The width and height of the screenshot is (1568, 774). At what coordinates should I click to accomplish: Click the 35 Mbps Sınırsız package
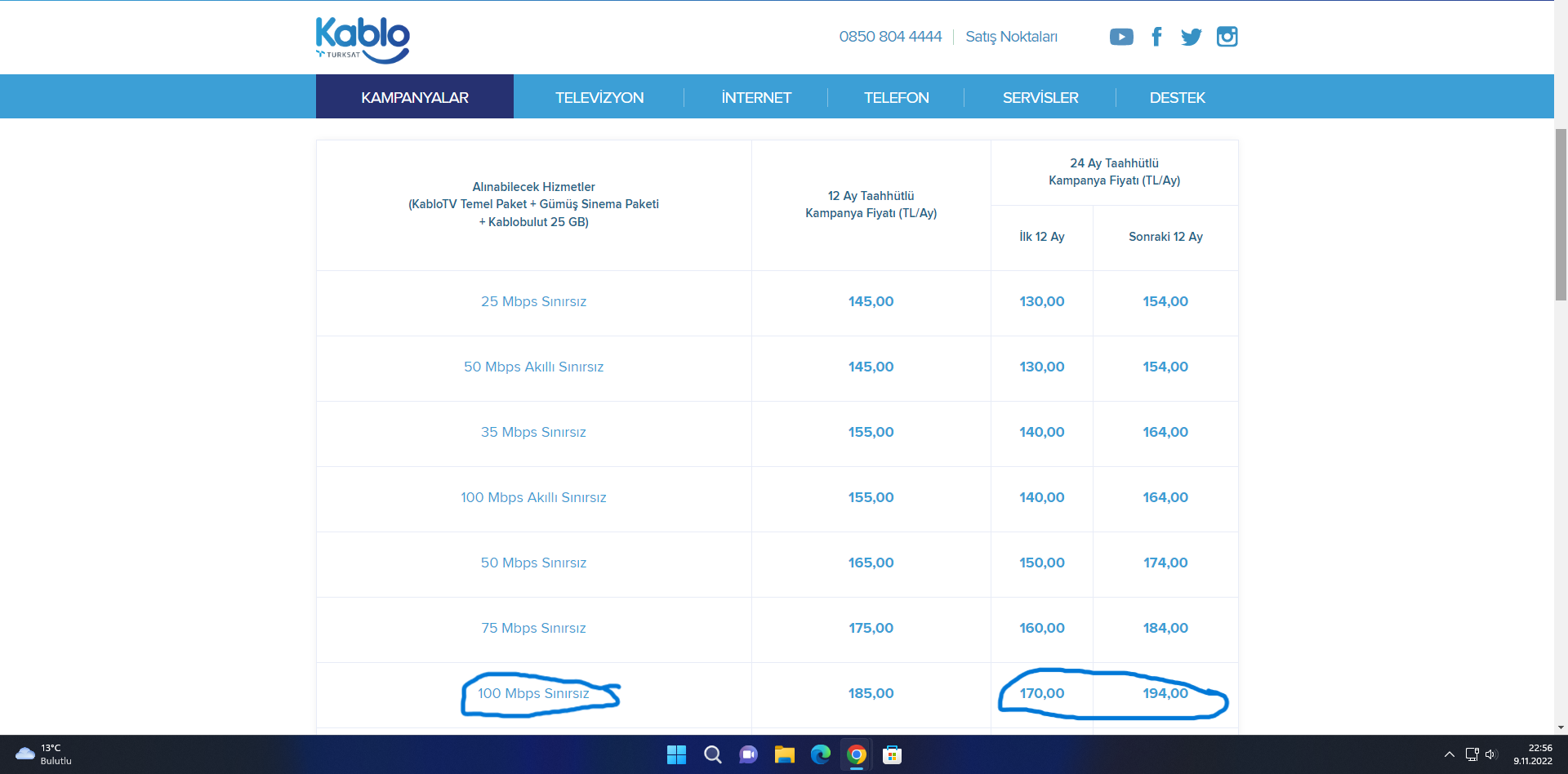click(533, 432)
